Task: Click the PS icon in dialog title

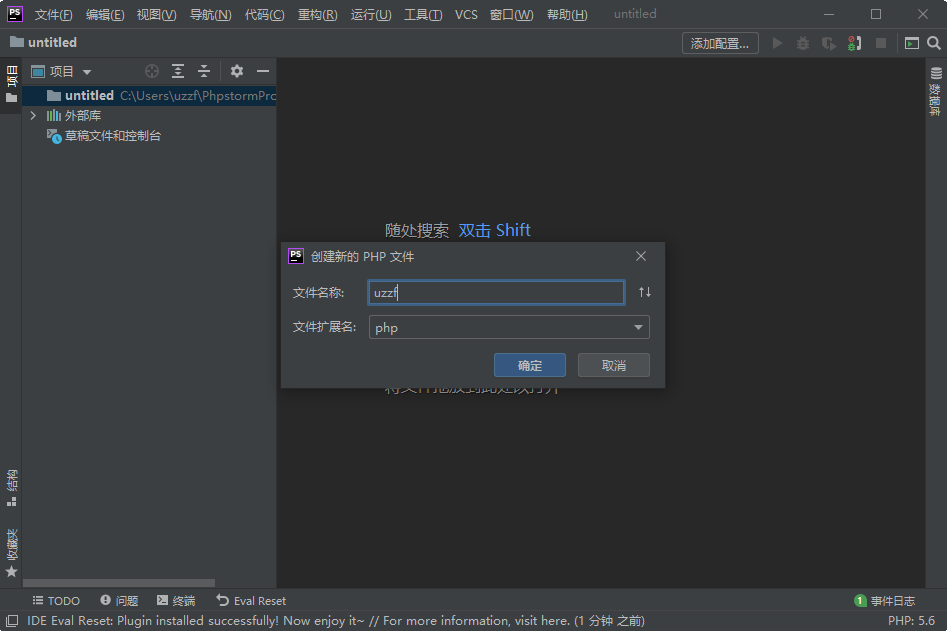Action: (x=296, y=256)
